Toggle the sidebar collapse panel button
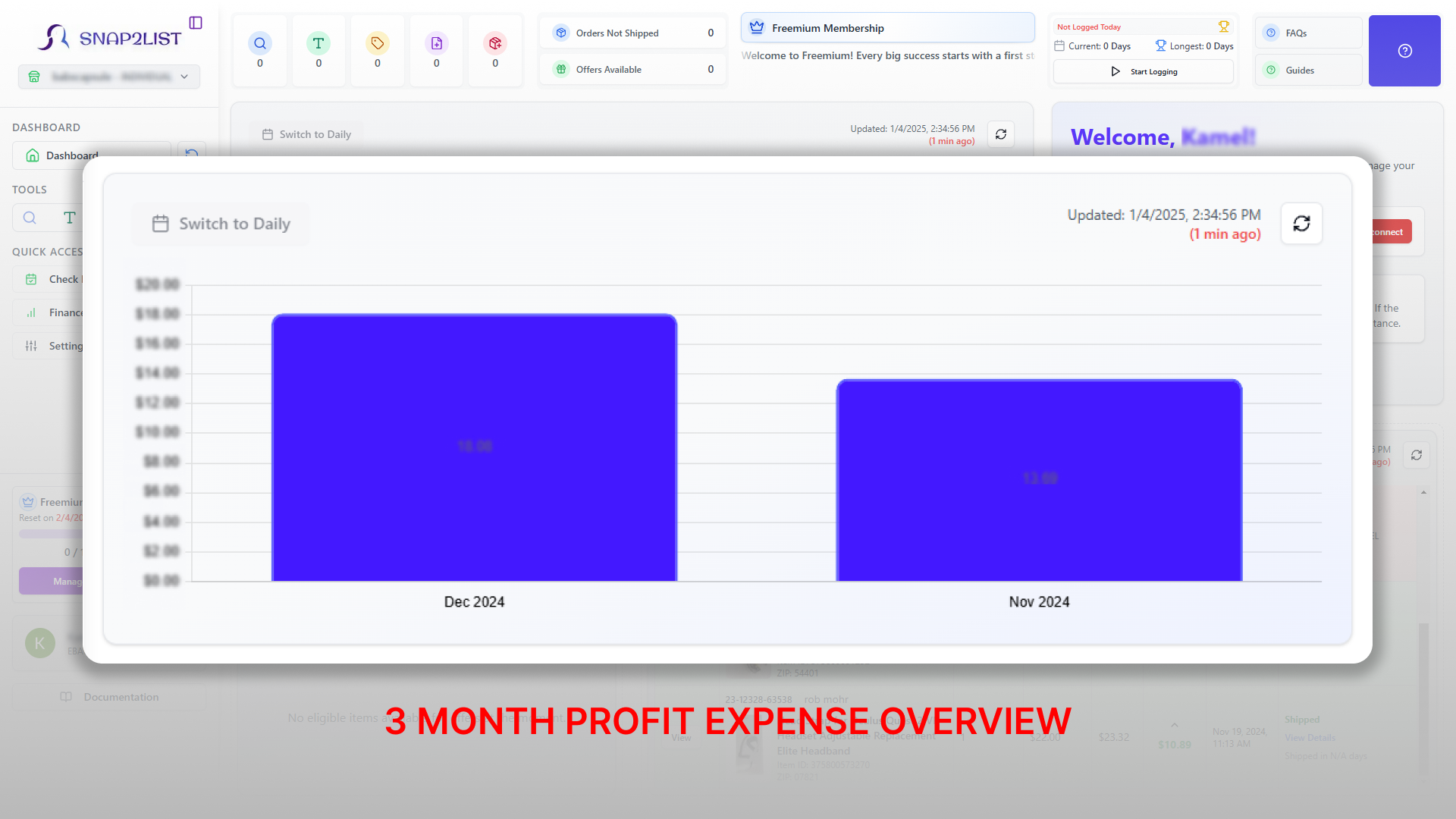The width and height of the screenshot is (1456, 819). pos(196,23)
